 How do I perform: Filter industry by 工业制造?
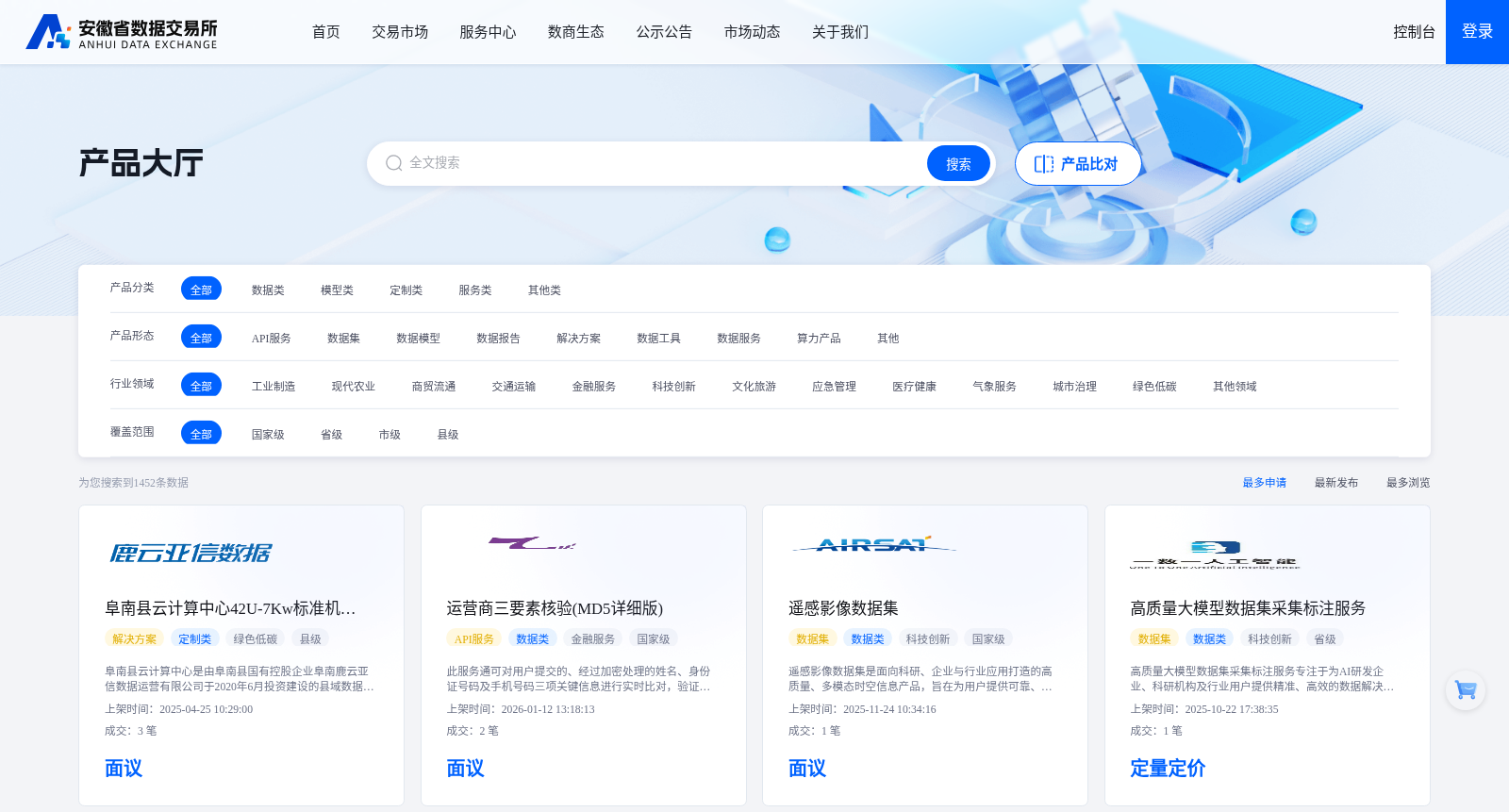pyautogui.click(x=274, y=386)
